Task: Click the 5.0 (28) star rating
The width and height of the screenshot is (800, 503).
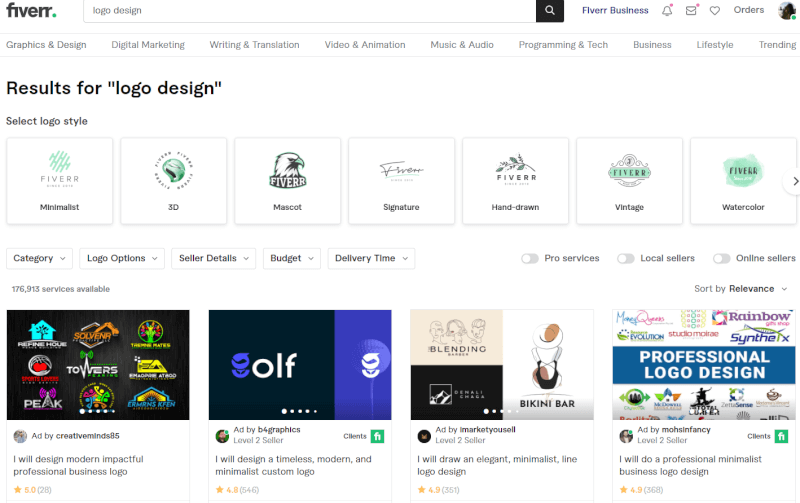Action: (x=33, y=490)
